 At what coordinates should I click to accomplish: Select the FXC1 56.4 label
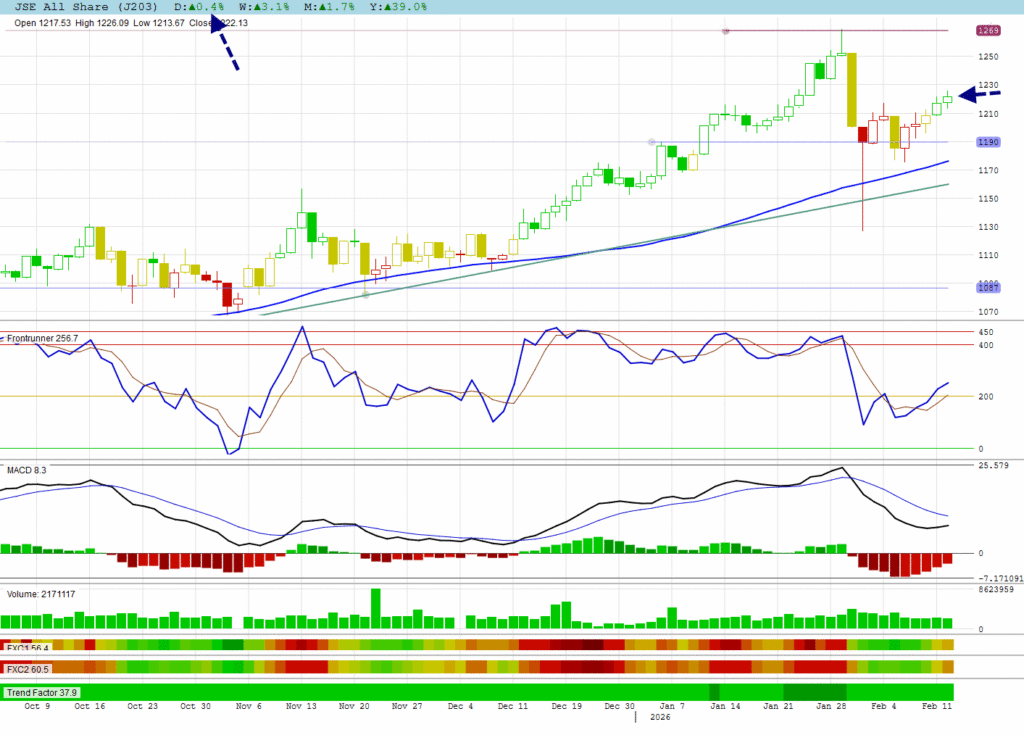pos(28,648)
